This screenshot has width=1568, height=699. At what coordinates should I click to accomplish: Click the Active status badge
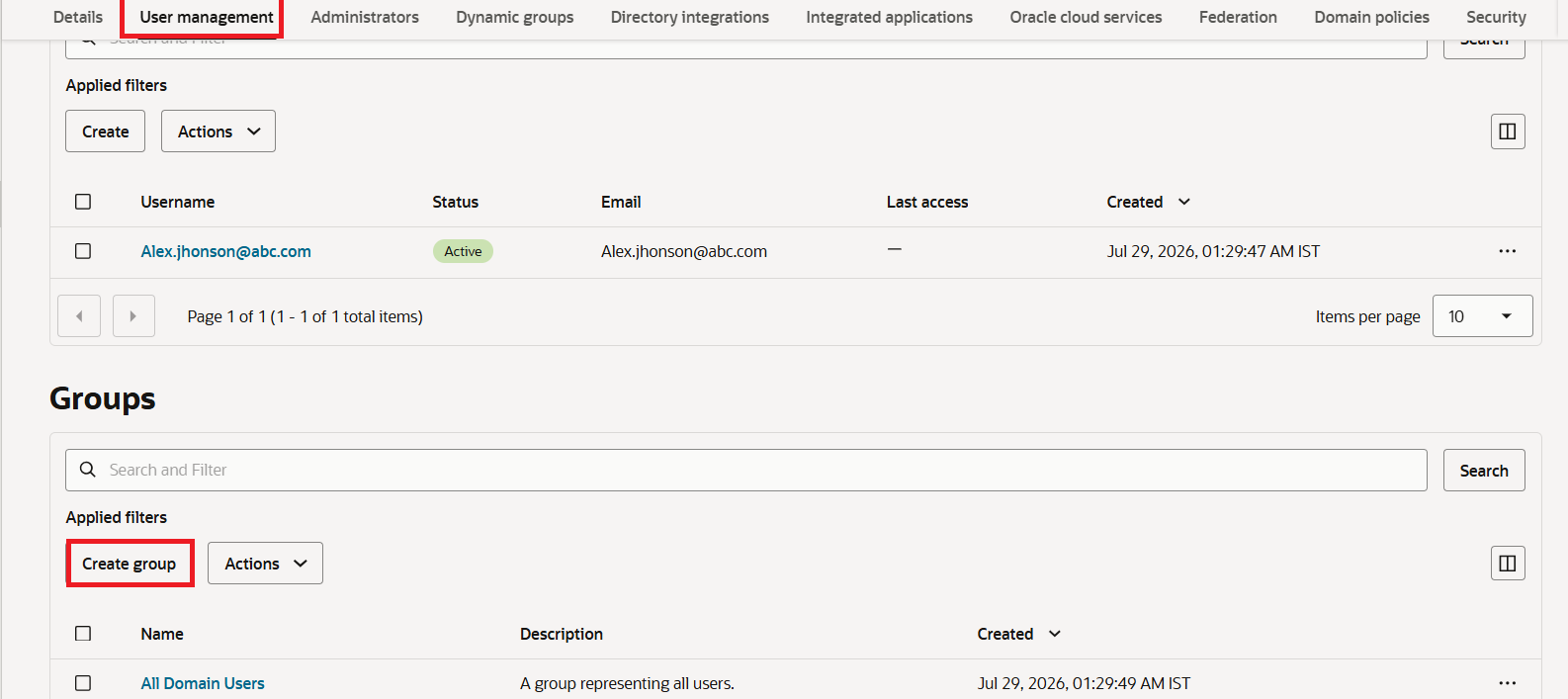(463, 251)
